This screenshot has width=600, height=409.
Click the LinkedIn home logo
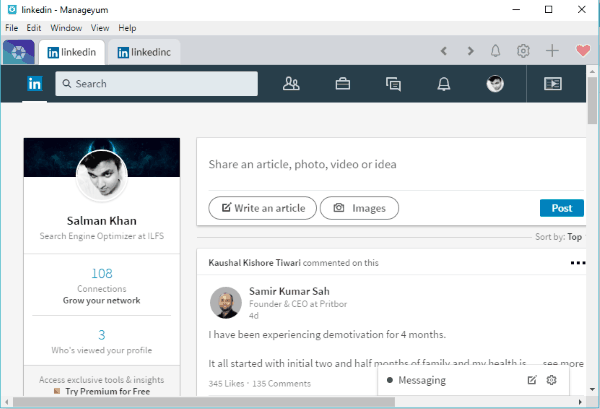(35, 84)
